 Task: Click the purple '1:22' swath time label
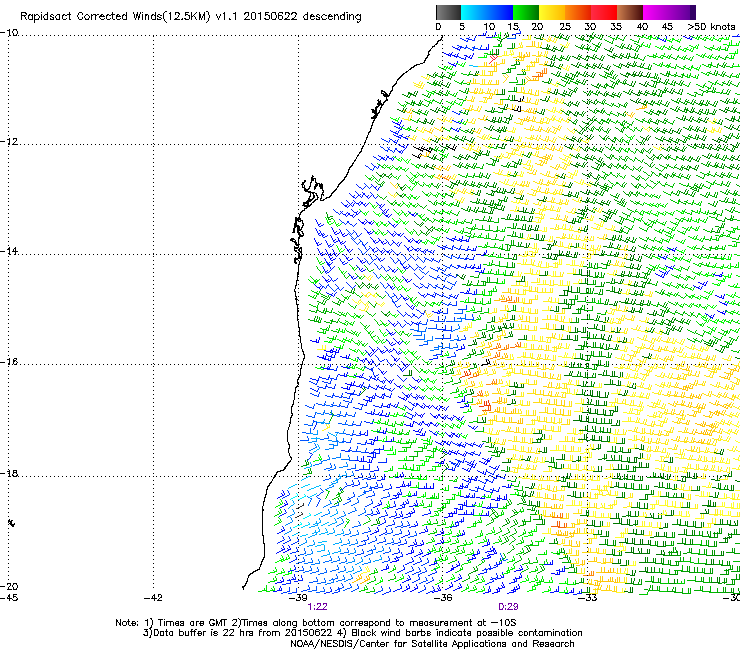pyautogui.click(x=317, y=607)
